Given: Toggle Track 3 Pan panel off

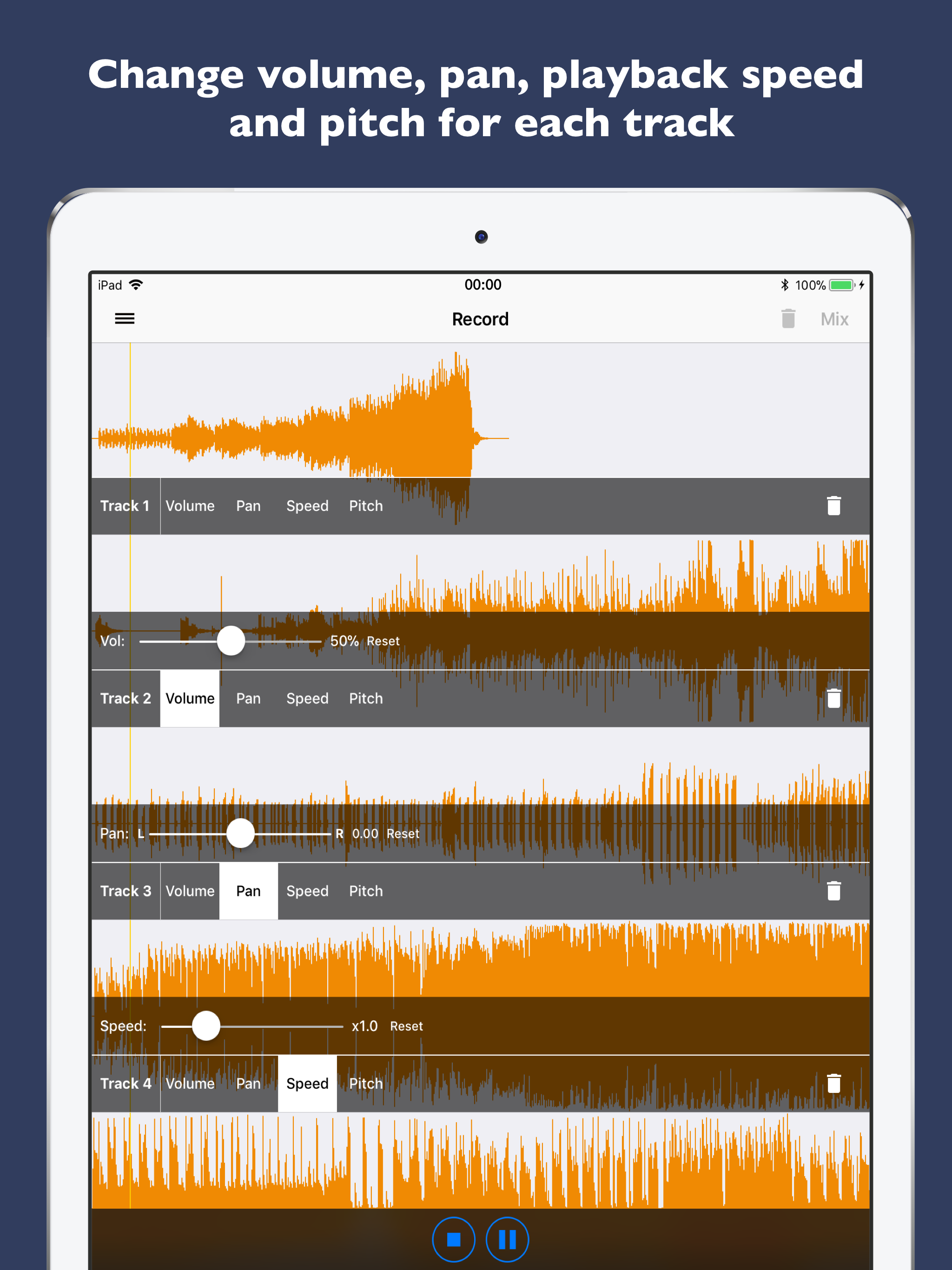Looking at the screenshot, I should point(248,891).
